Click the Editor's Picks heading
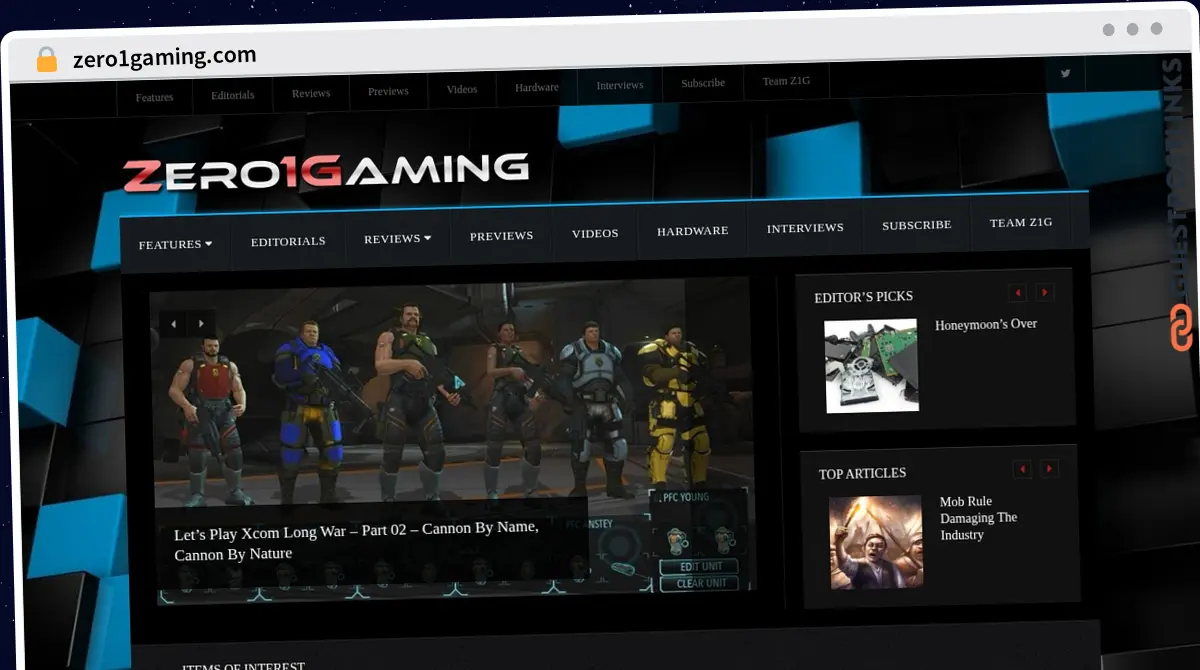 pos(863,297)
